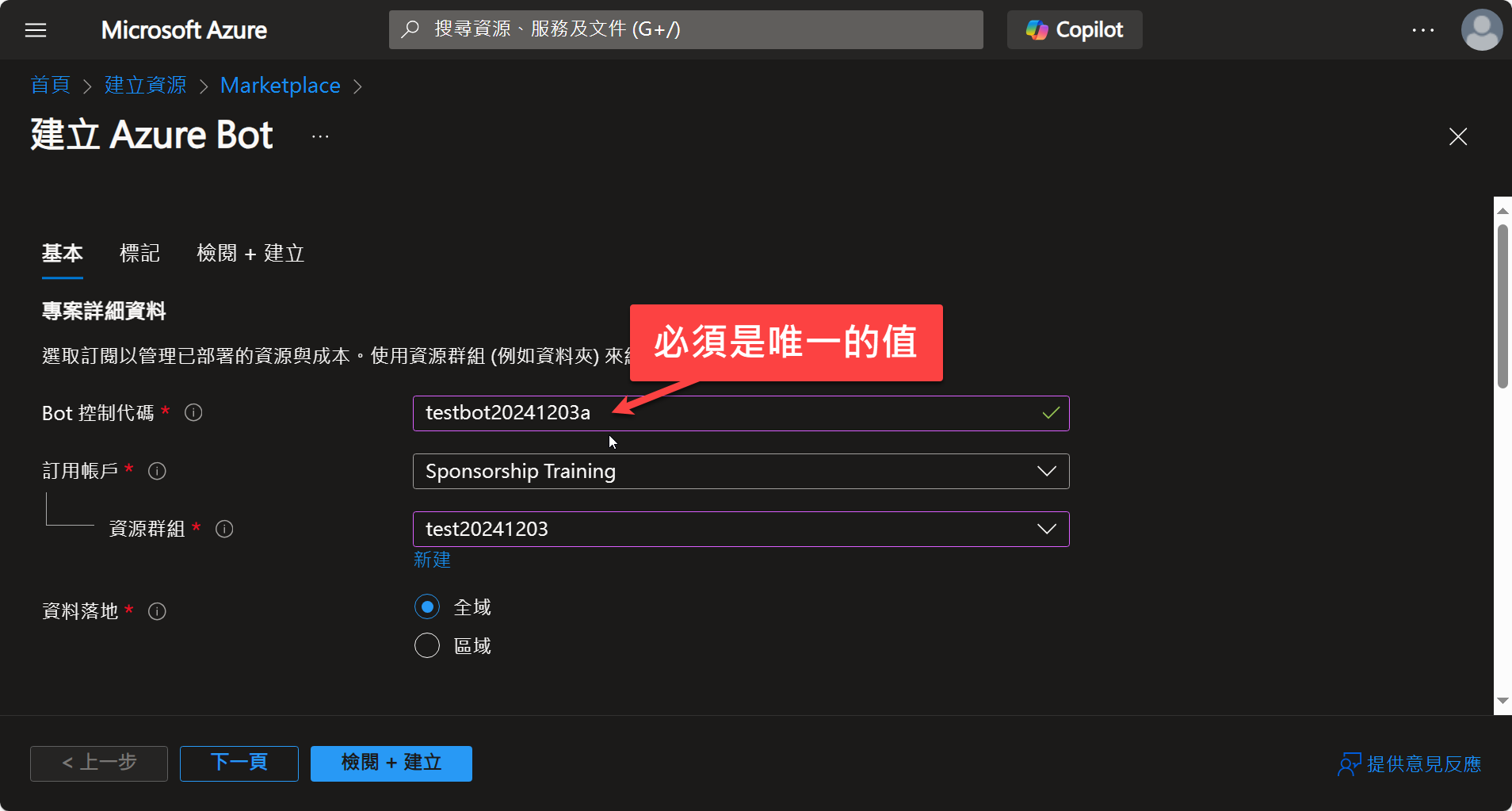Click the disabled 上一步 button

(x=99, y=763)
